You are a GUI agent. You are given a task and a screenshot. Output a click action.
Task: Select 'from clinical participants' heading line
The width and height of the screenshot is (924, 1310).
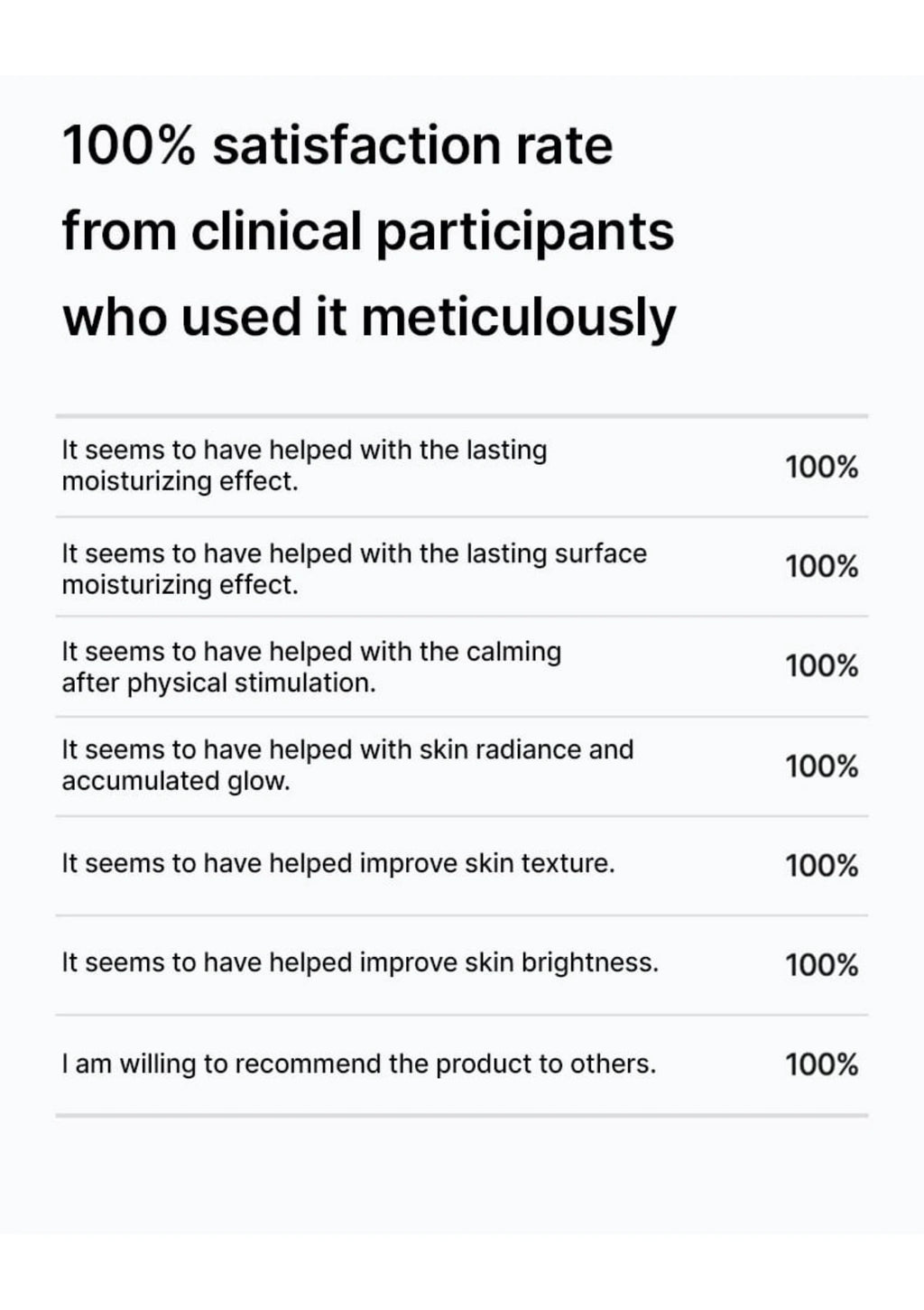(368, 232)
